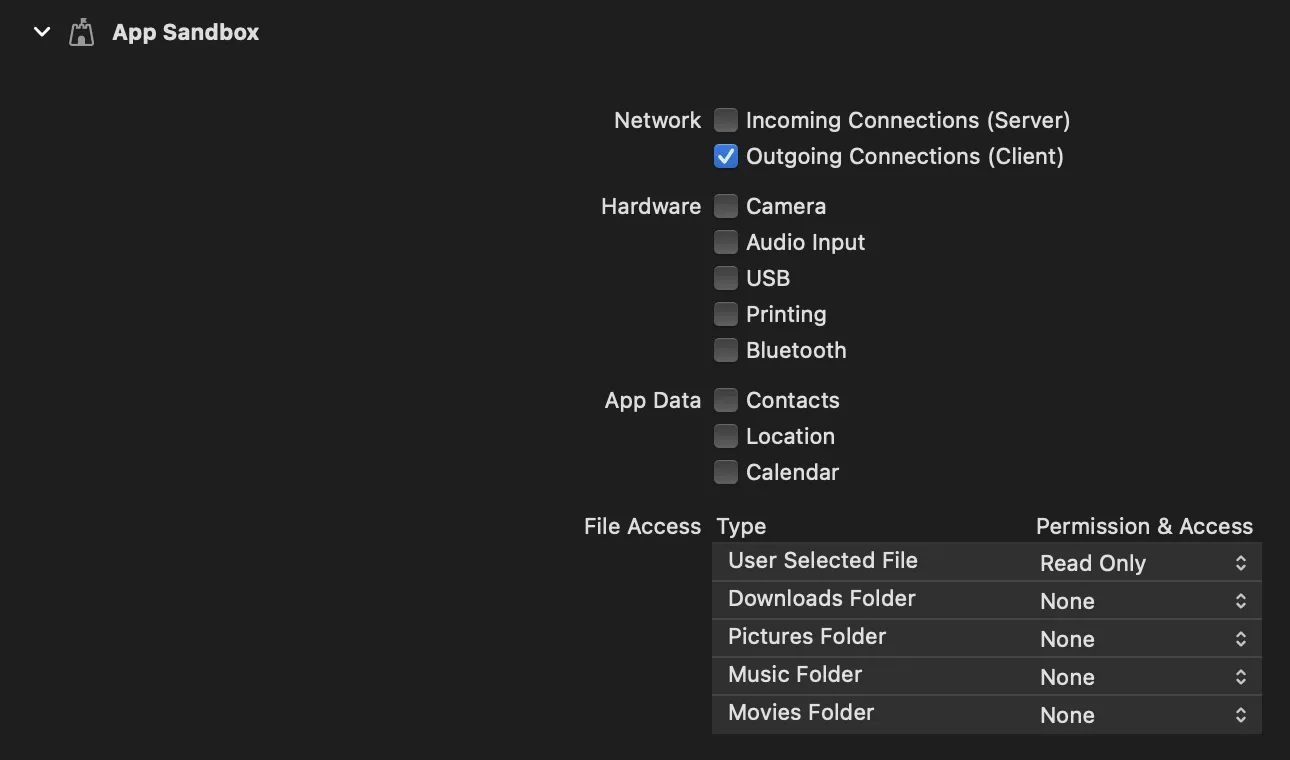Viewport: 1290px width, 760px height.
Task: Enable Camera hardware access
Action: pos(726,207)
